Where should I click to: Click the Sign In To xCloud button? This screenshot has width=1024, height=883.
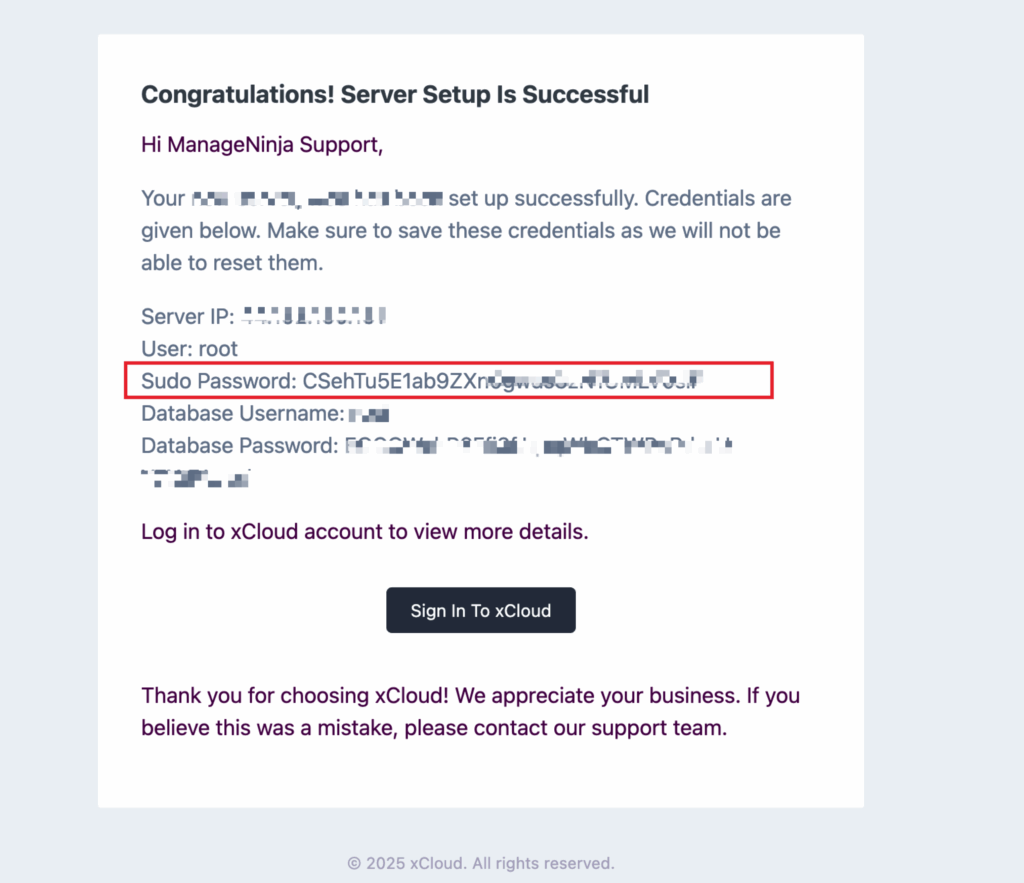(x=481, y=610)
